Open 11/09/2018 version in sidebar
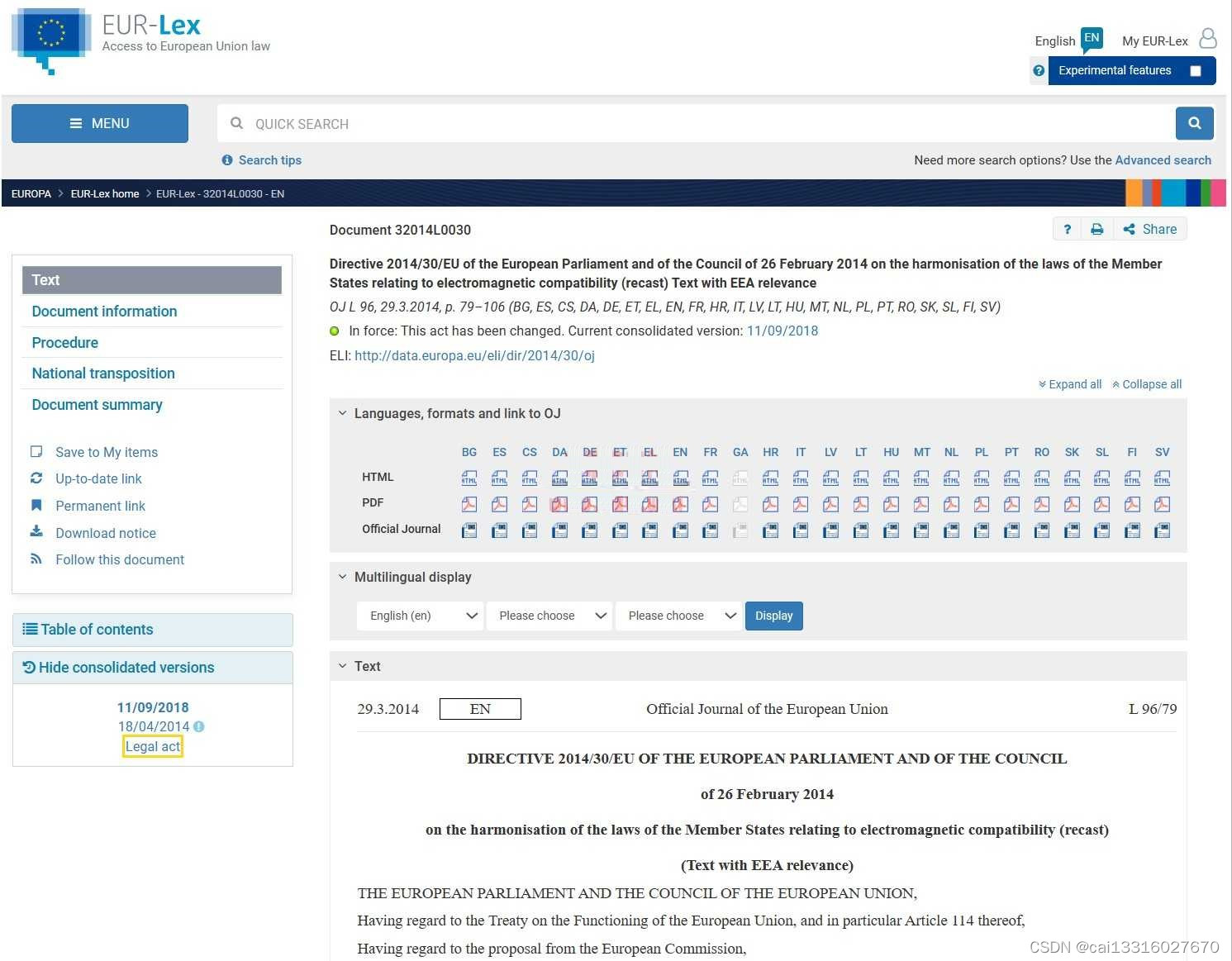This screenshot has height=961, width=1232. pos(153,707)
